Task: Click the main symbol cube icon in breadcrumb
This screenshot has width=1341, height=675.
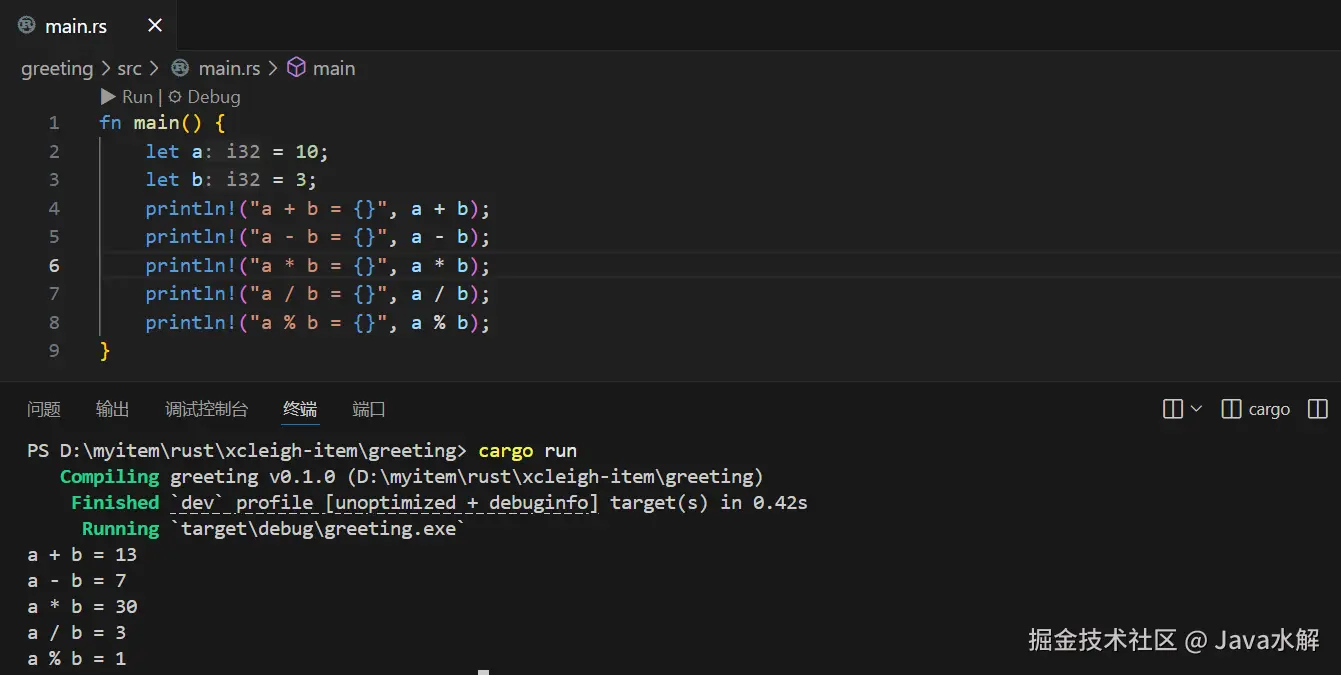Action: click(x=296, y=68)
